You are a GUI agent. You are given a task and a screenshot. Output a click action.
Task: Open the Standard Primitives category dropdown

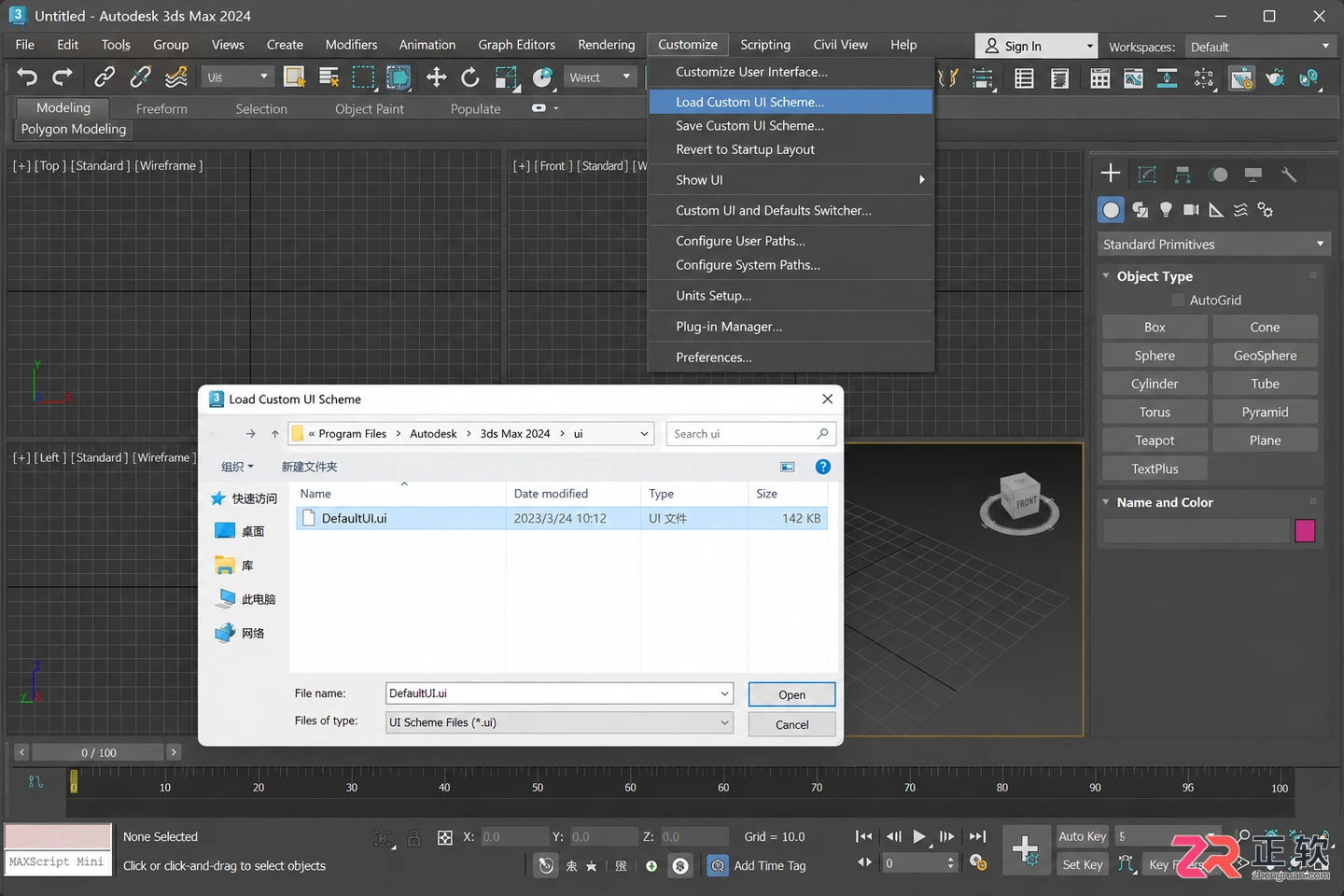coord(1212,245)
